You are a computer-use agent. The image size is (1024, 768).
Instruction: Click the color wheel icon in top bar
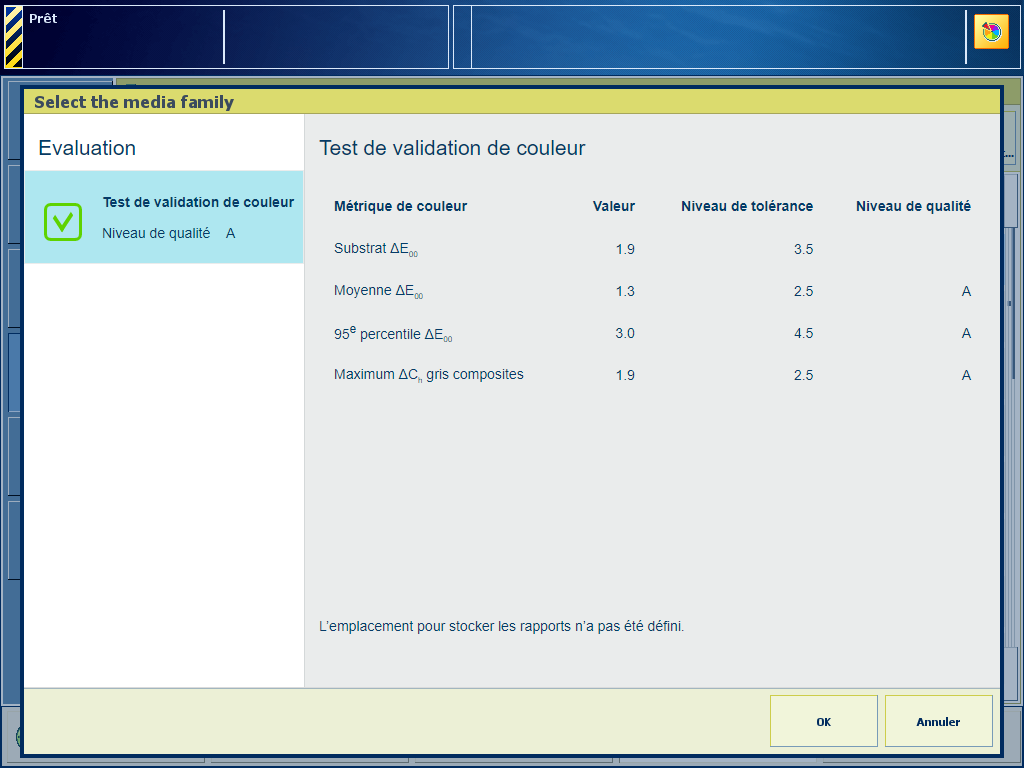tap(991, 32)
